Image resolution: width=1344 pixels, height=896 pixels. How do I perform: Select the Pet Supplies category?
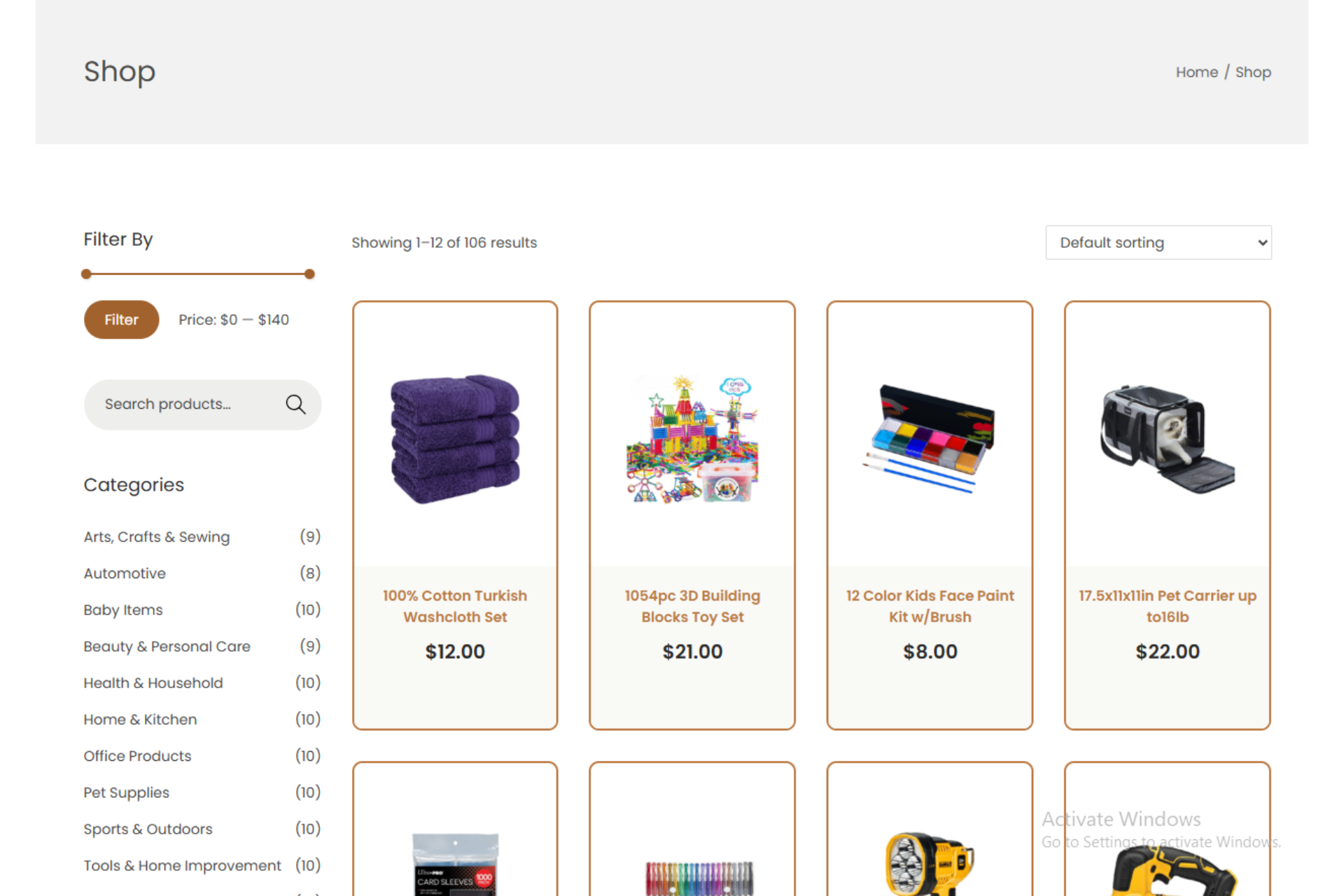(x=127, y=792)
